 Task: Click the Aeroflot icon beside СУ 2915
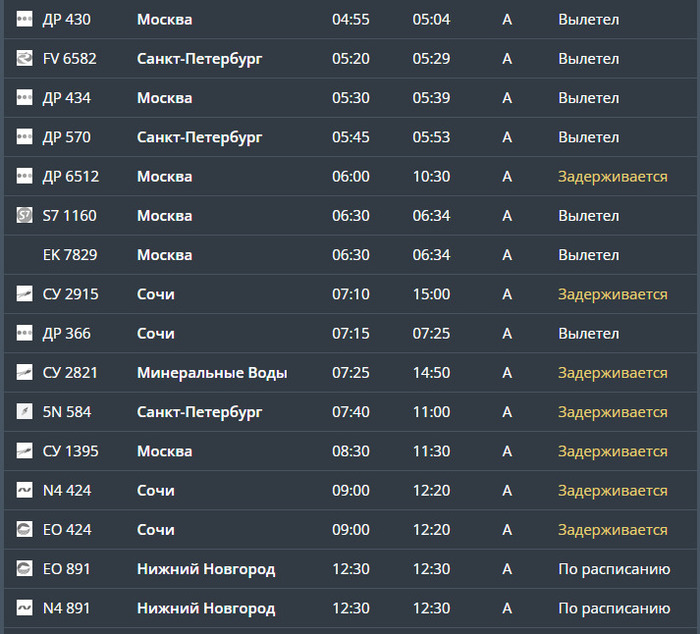(x=25, y=294)
